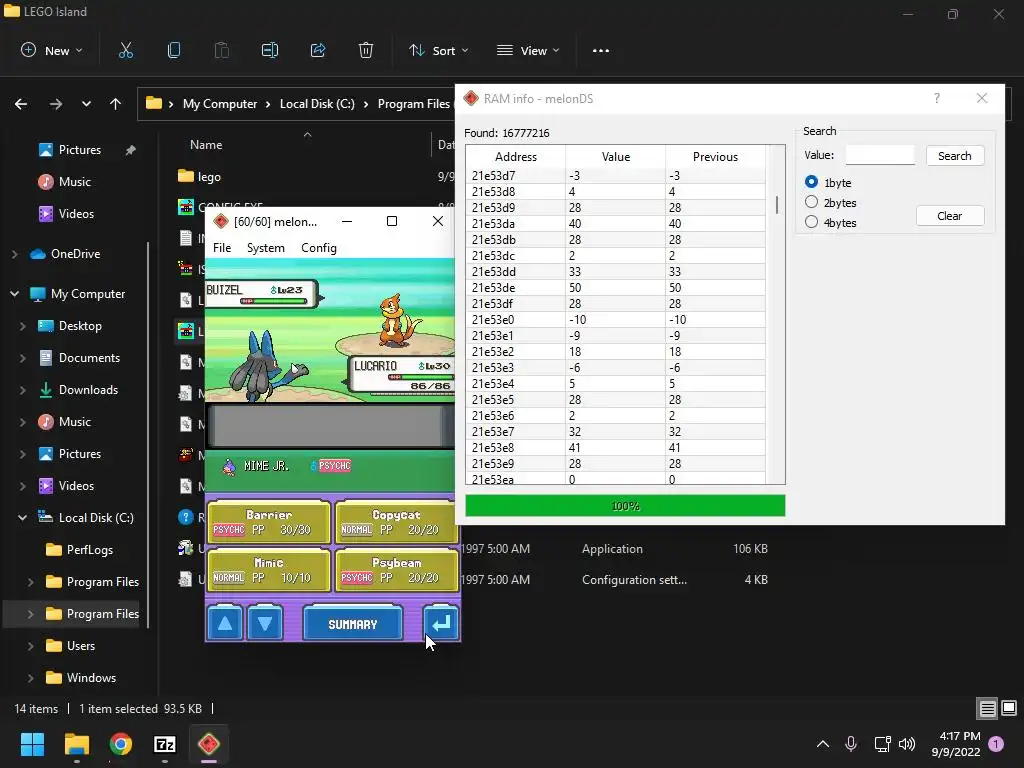Click the up arrow button in game touchscreen
The height and width of the screenshot is (768, 1024).
tap(225, 623)
